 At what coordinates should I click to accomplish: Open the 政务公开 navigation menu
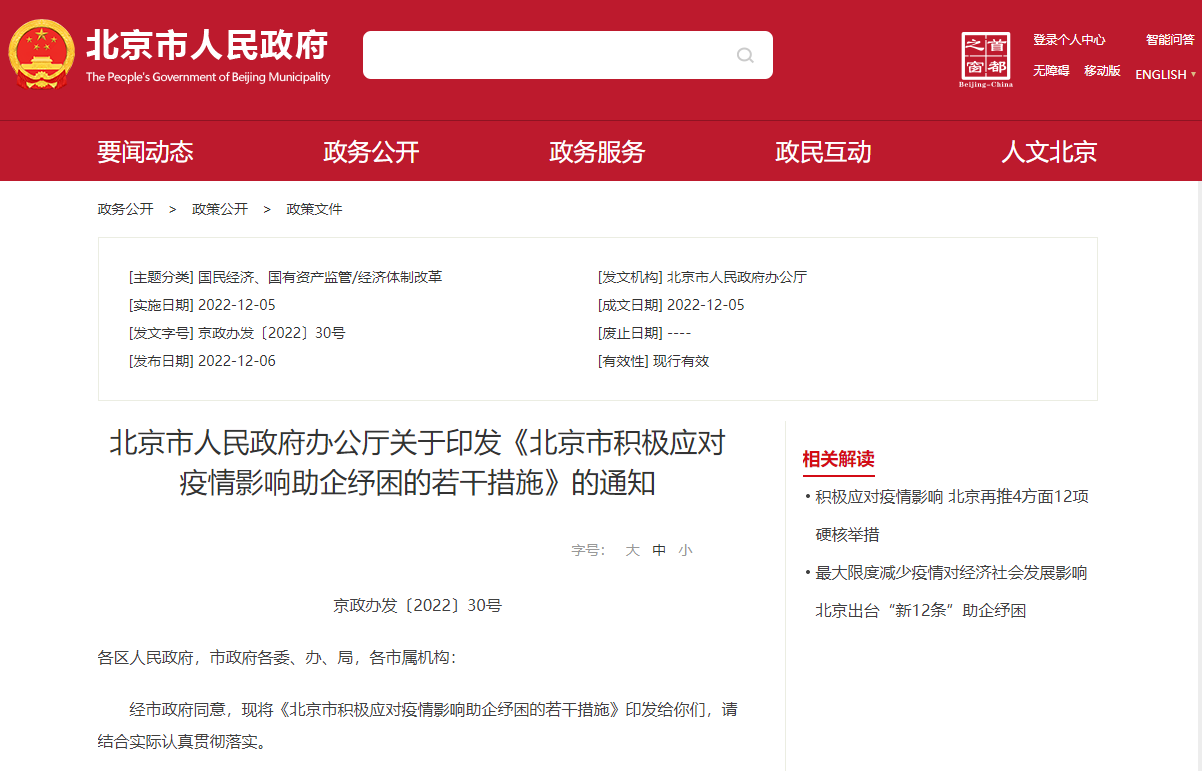point(371,152)
